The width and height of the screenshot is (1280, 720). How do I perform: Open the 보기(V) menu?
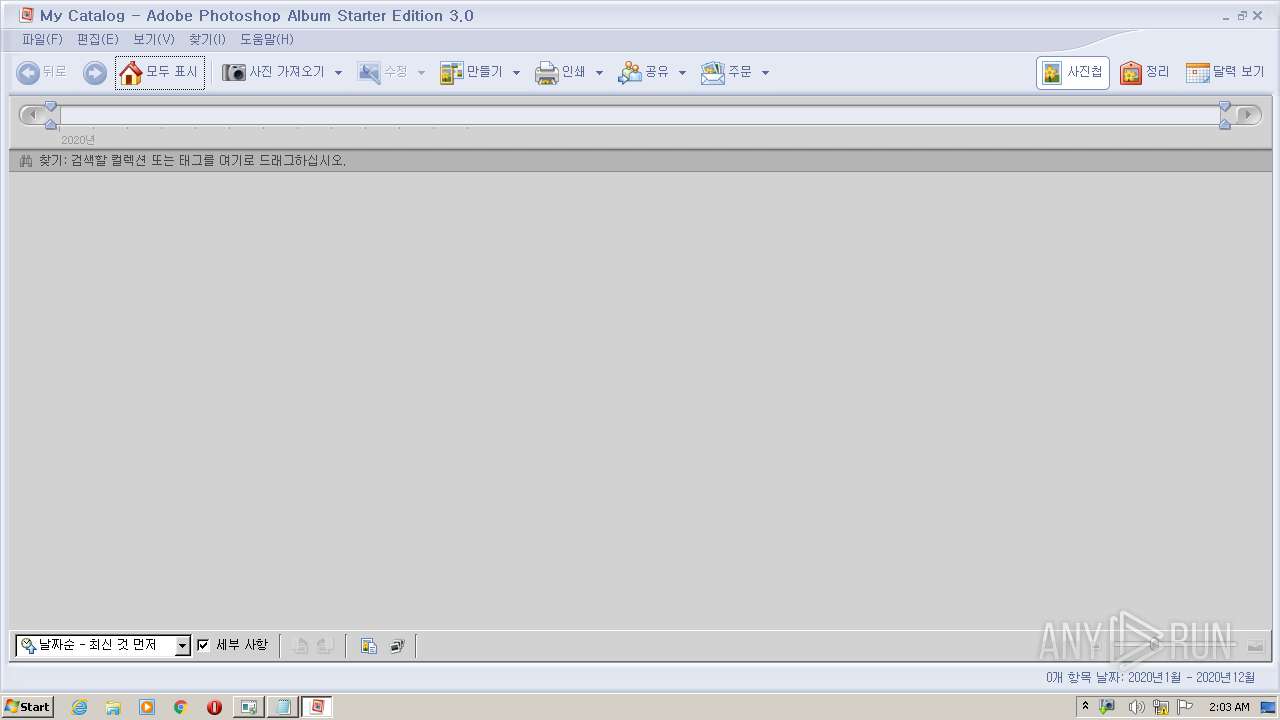coord(154,39)
